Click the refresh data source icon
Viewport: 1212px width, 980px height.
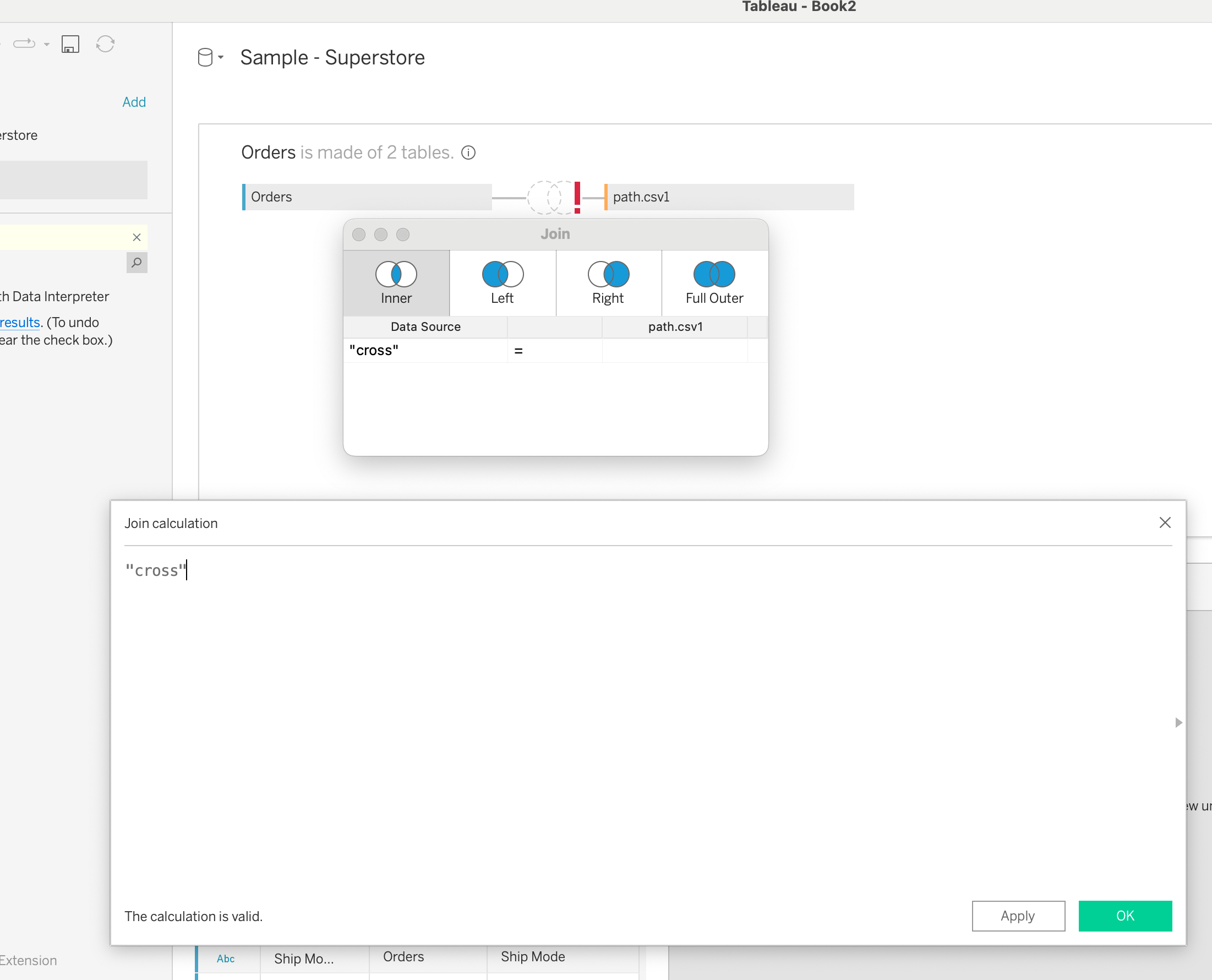pyautogui.click(x=106, y=44)
